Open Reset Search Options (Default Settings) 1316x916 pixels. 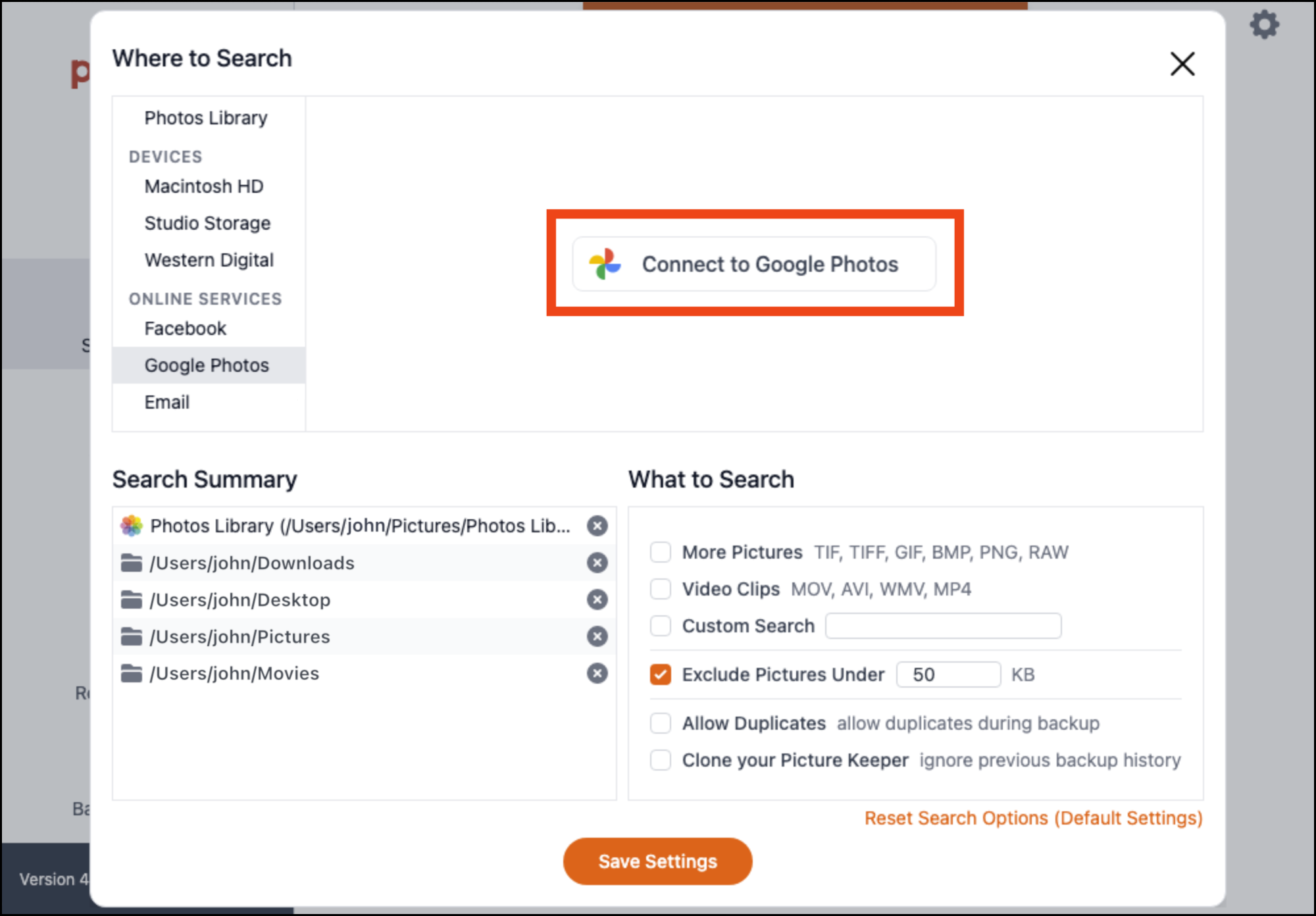point(1033,818)
